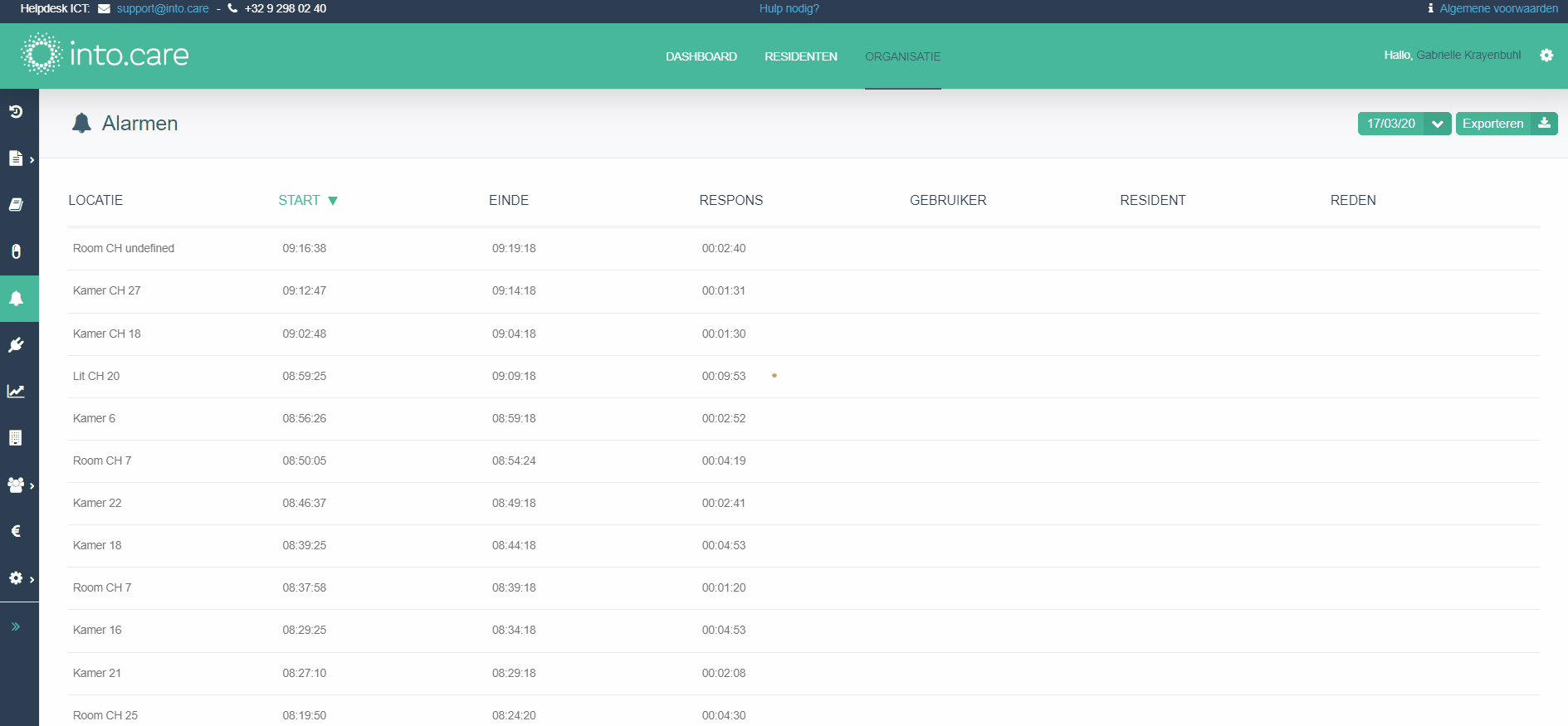Click end time 08:44:18
The width and height of the screenshot is (1568, 726).
514,545
